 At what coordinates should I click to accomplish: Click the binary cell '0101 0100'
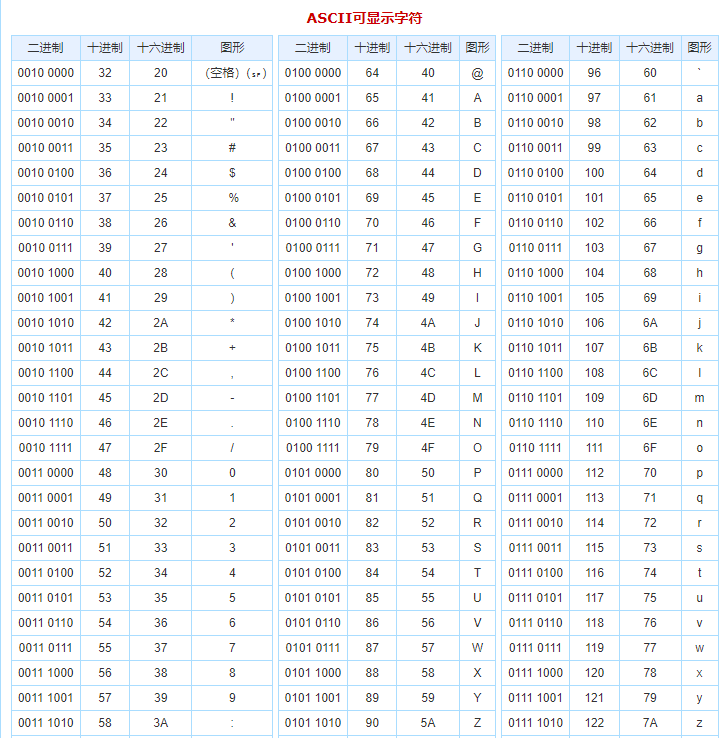click(x=313, y=573)
